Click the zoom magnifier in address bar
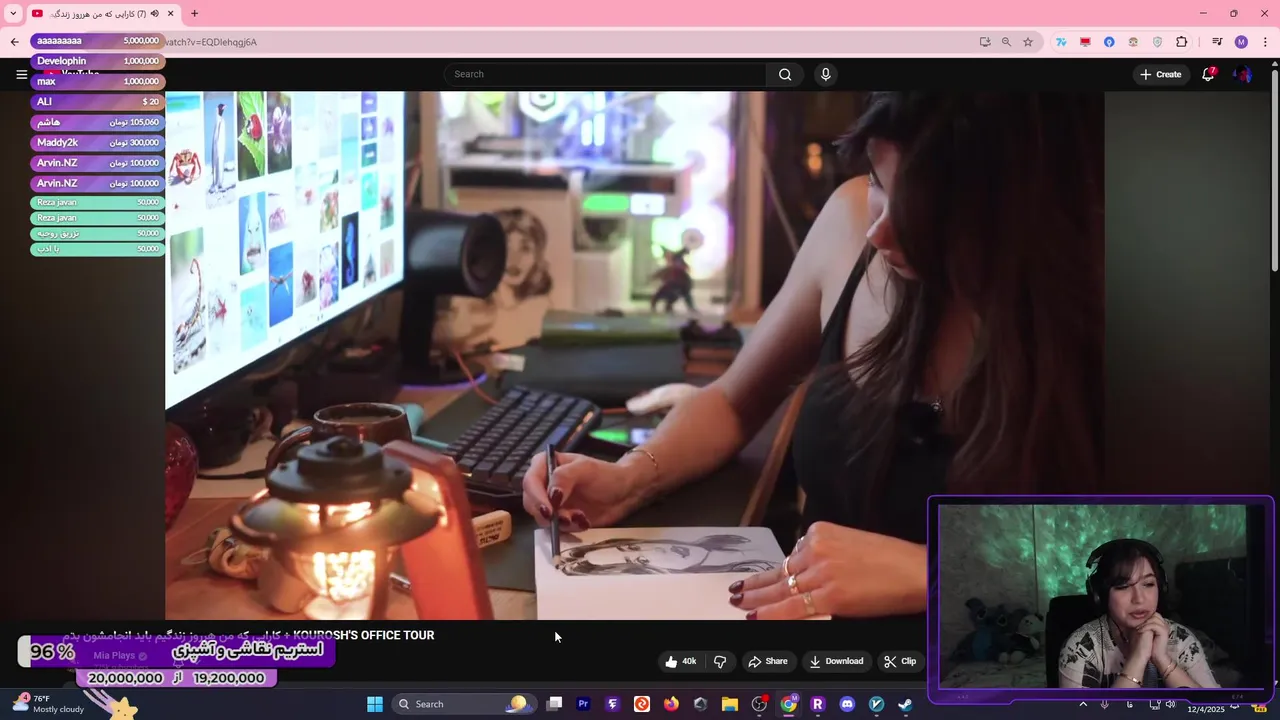Screen dimensions: 1280x720 click(x=1006, y=42)
